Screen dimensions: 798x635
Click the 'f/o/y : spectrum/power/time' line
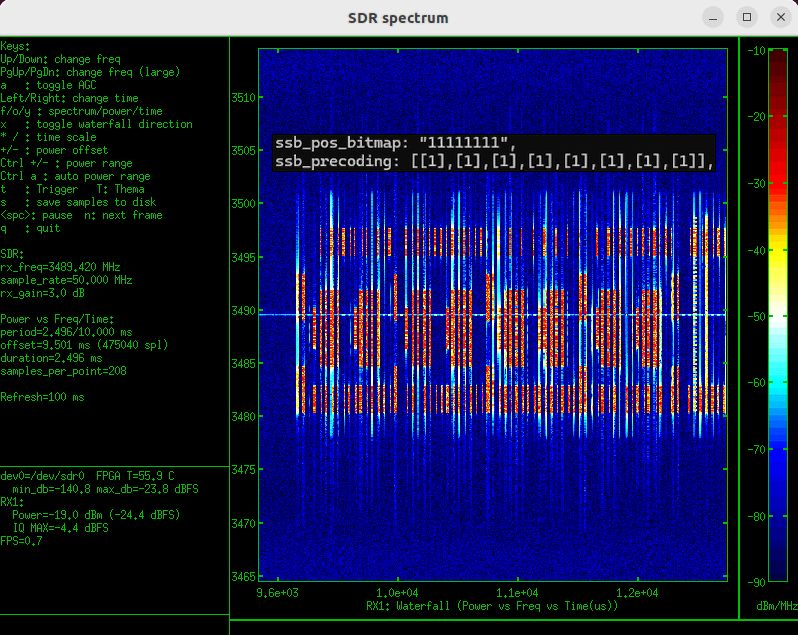coord(81,111)
